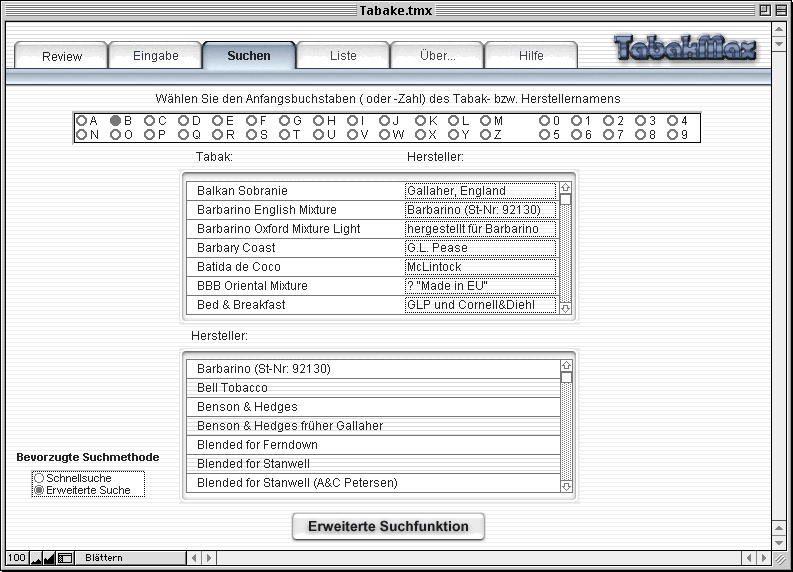The image size is (793, 572).
Task: Open the Über... tab
Action: (437, 56)
